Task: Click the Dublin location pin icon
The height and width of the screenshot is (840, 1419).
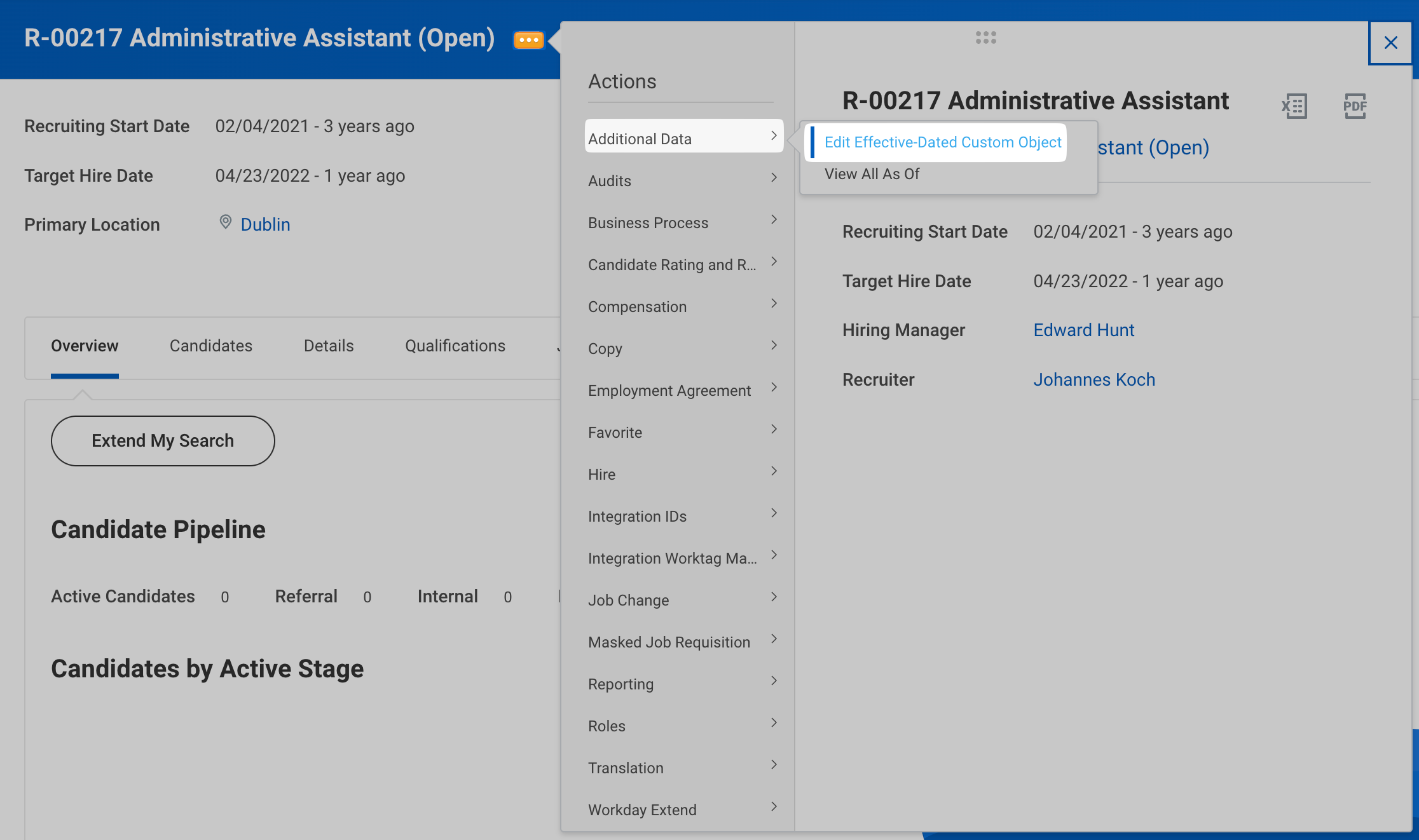Action: 225,222
